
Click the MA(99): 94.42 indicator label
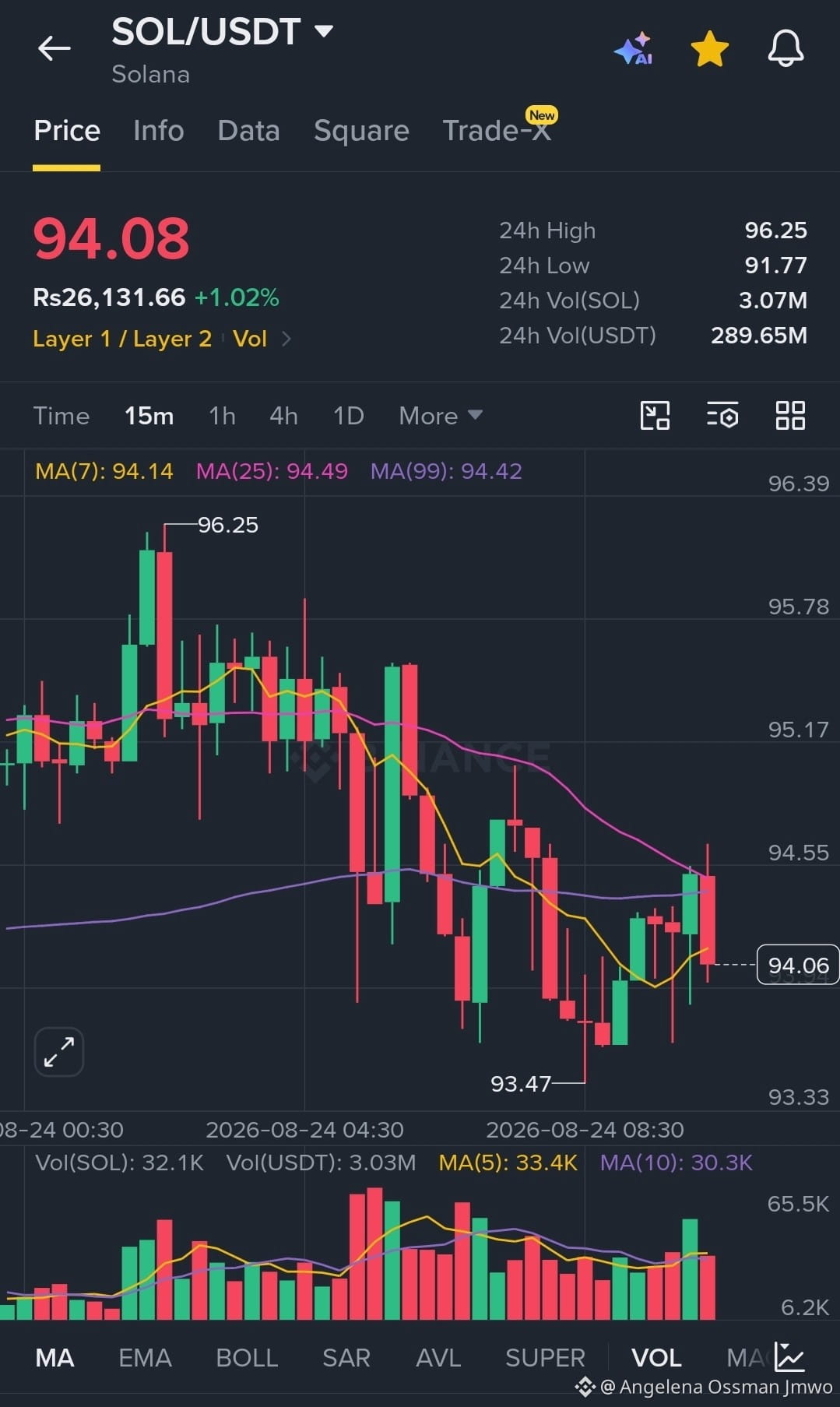446,471
